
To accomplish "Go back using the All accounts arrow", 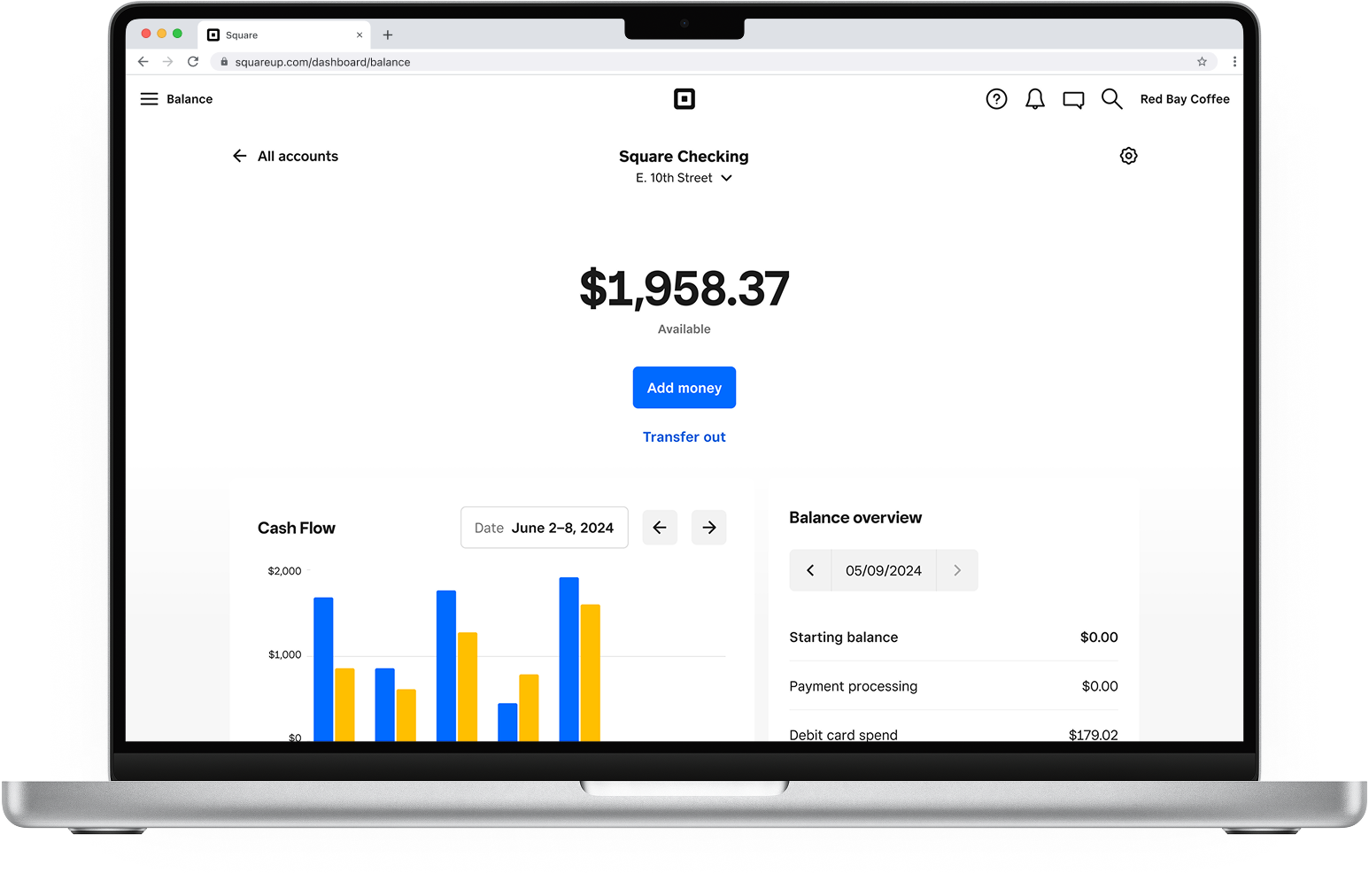I will [x=239, y=156].
